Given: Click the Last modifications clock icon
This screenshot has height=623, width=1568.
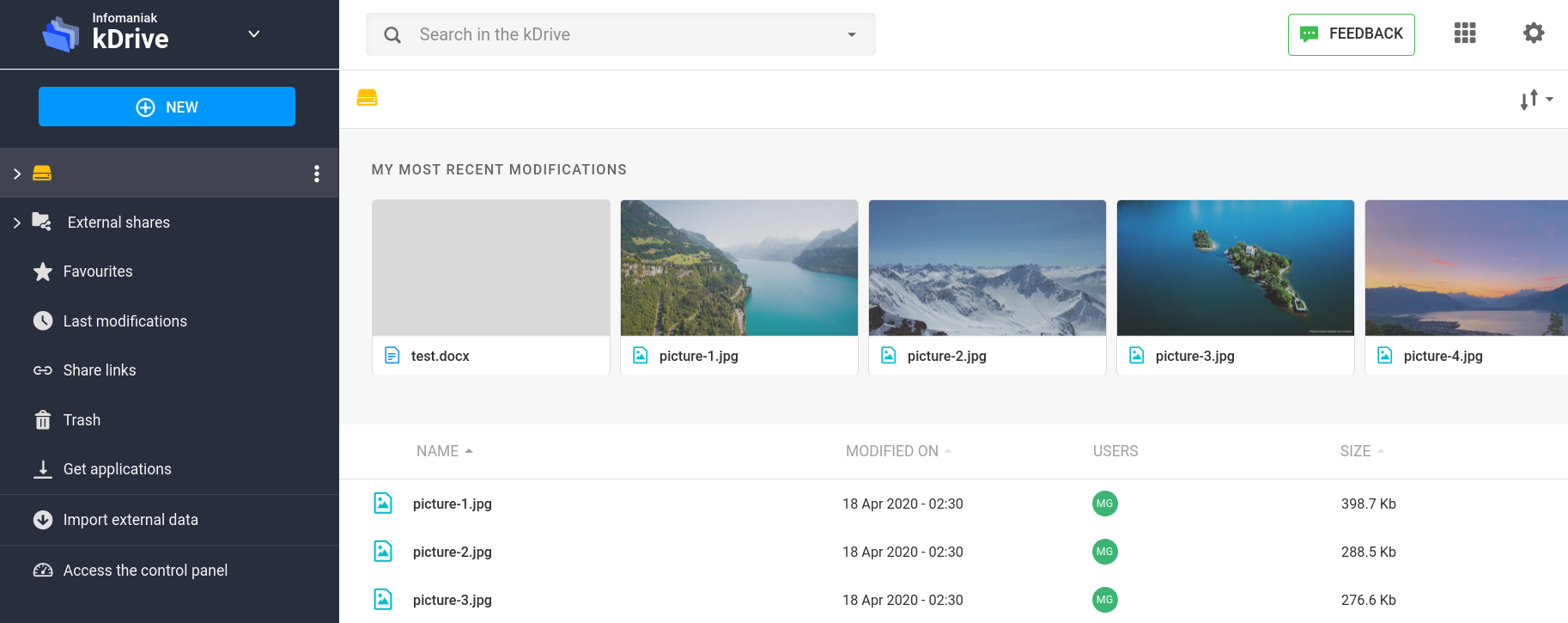Looking at the screenshot, I should click(43, 321).
